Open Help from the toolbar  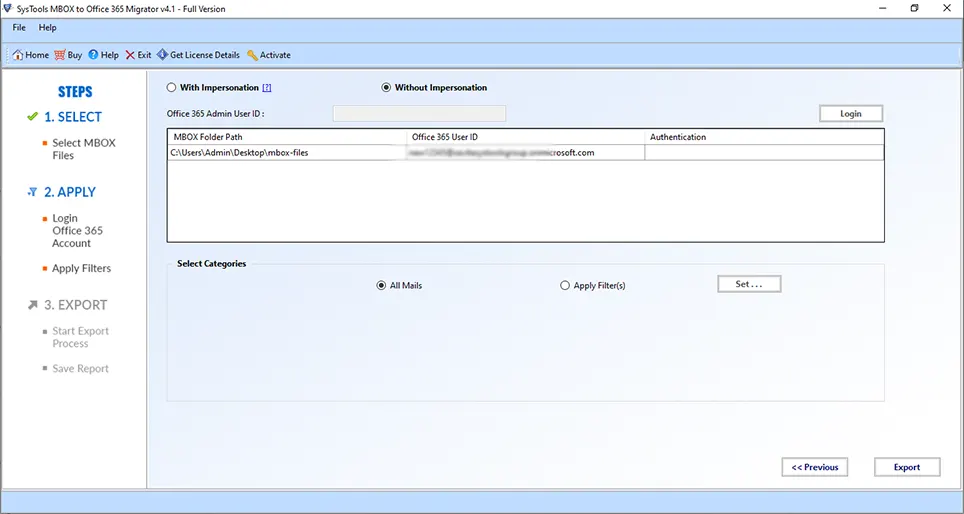point(103,55)
